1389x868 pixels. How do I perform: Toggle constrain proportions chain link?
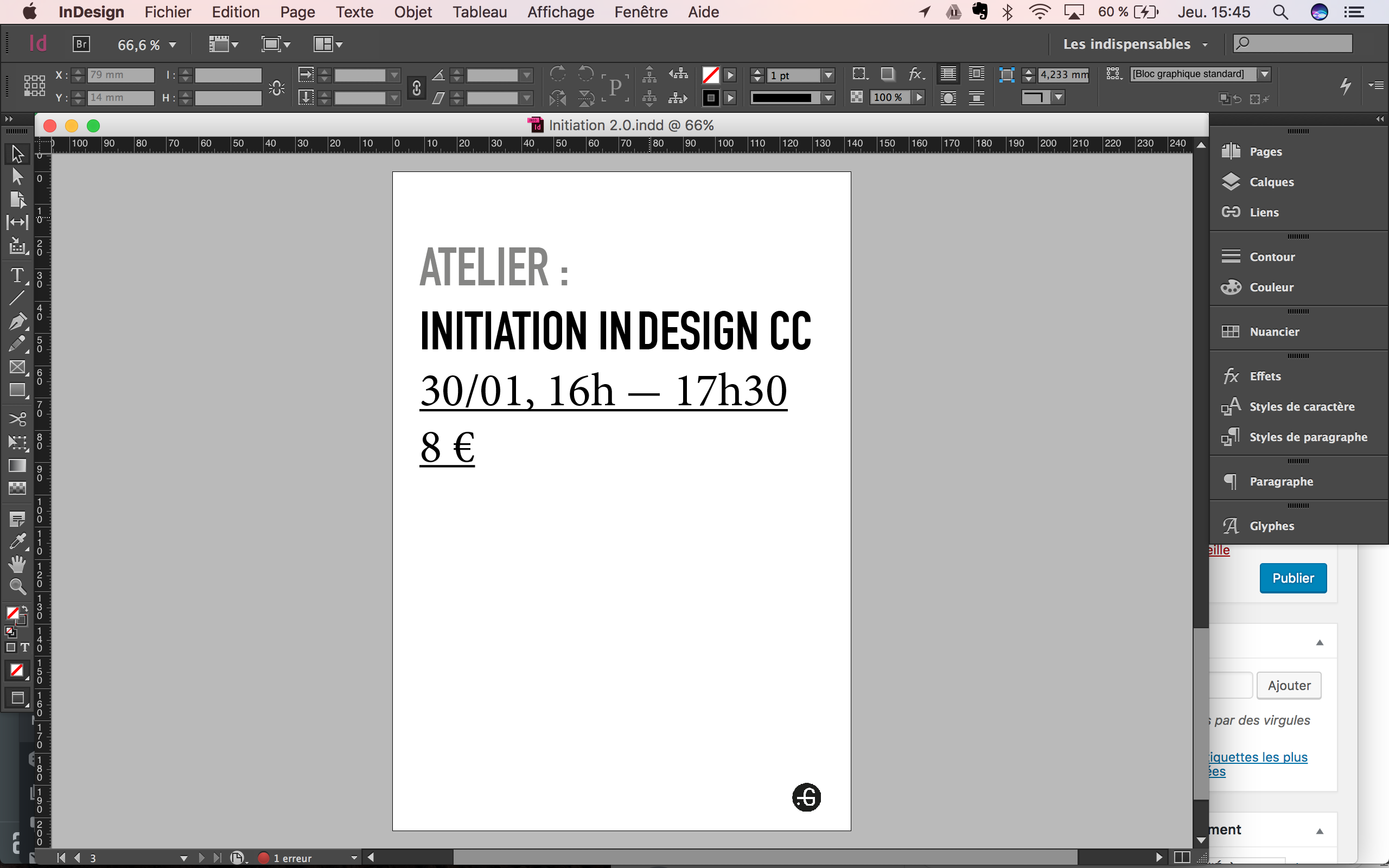[416, 87]
